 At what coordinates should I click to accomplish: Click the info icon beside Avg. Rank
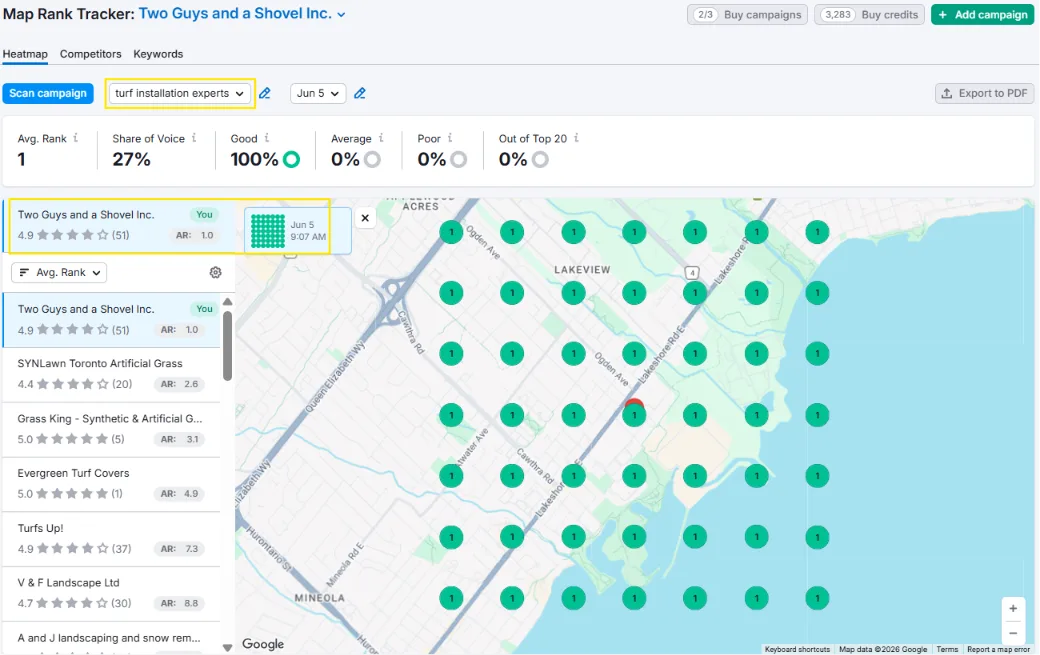point(76,138)
